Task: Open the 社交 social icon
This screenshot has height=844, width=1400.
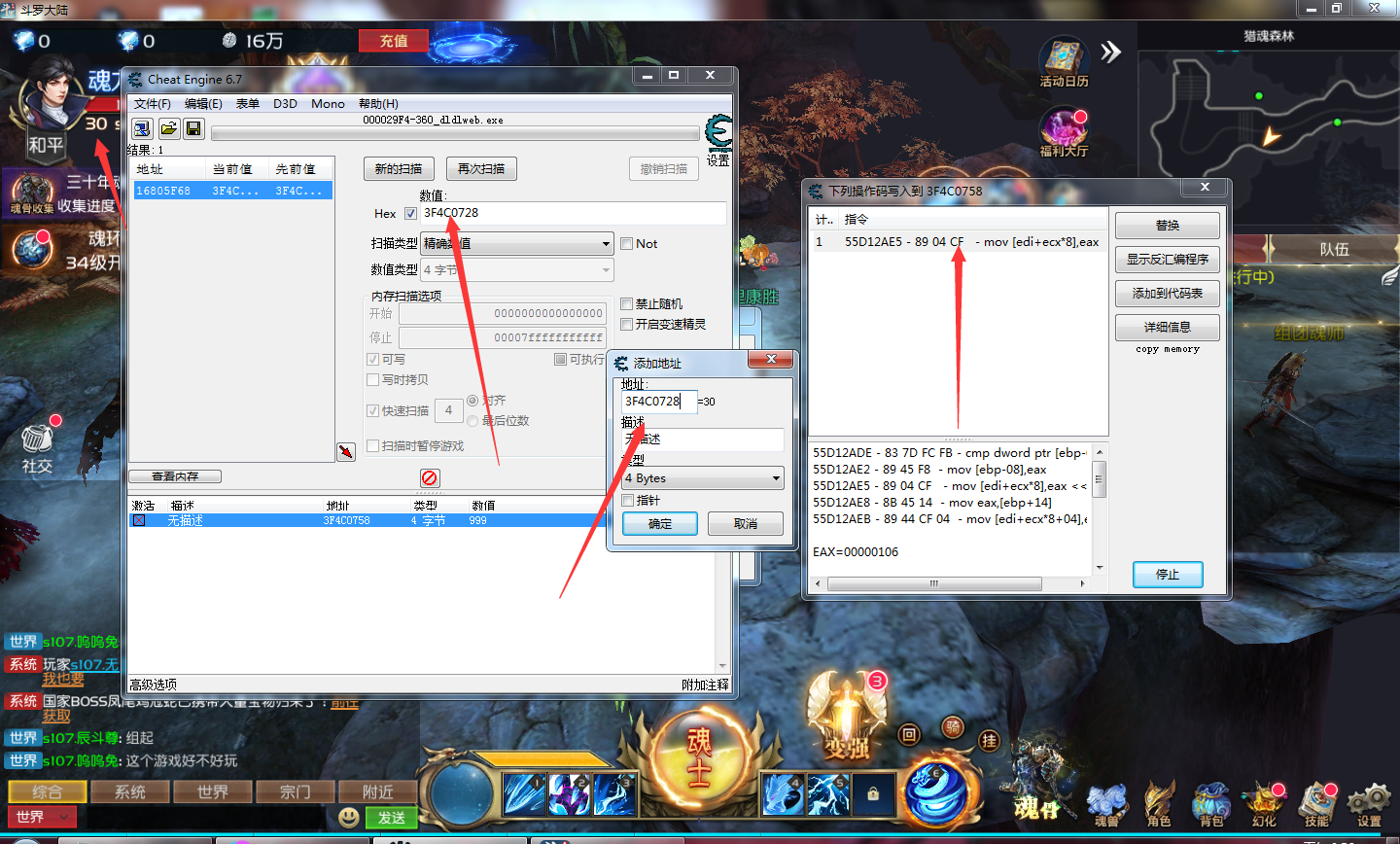Action: (x=37, y=447)
